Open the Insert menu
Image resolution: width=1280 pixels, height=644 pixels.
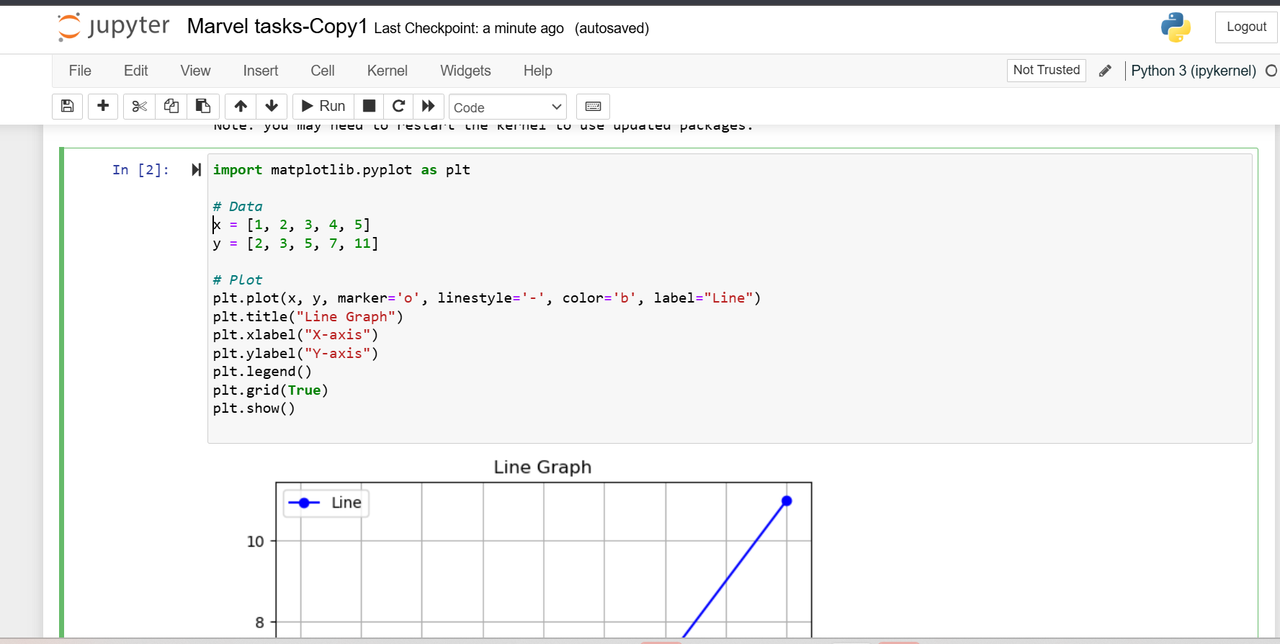pos(261,70)
